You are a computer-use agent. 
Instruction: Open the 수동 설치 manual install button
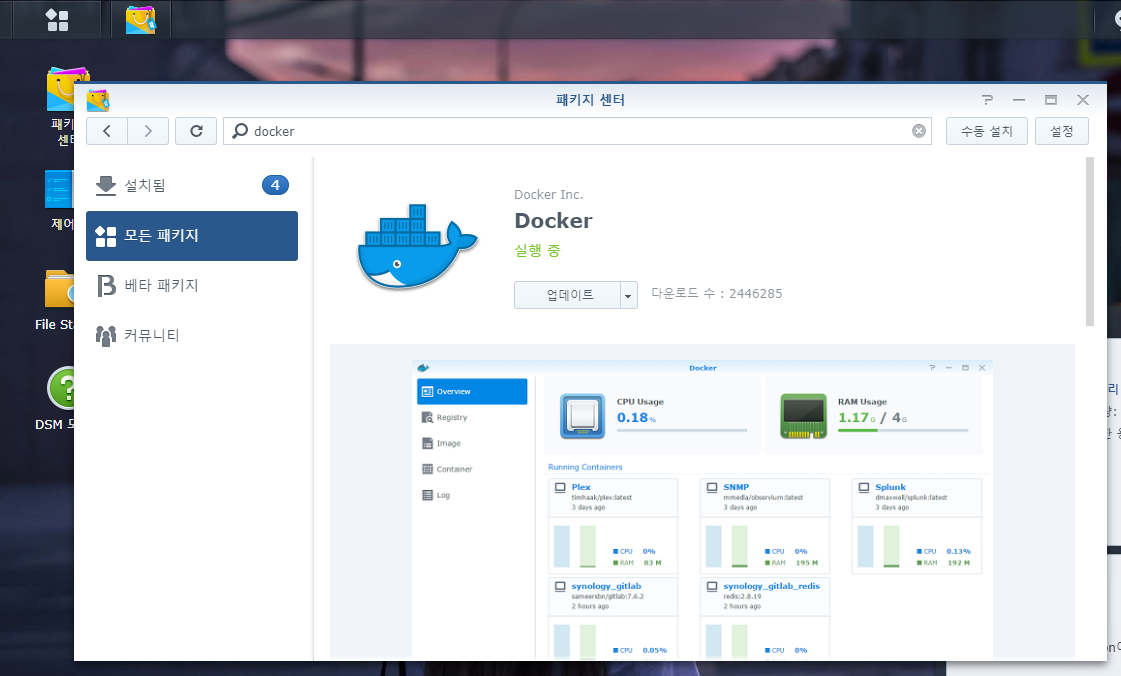point(987,131)
